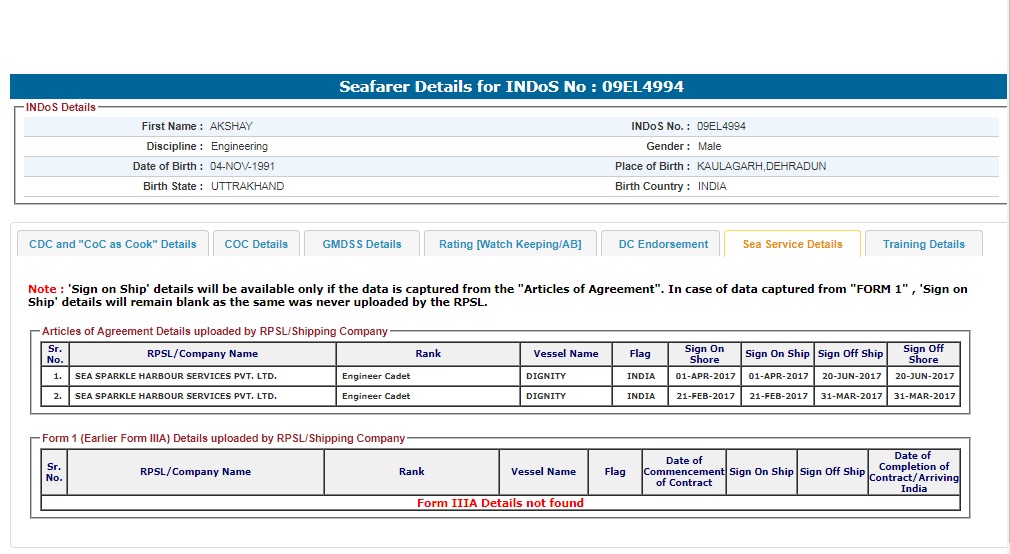Click the RPSL/Company Name header in Articles table
The height and width of the screenshot is (554, 1010).
[x=202, y=354]
